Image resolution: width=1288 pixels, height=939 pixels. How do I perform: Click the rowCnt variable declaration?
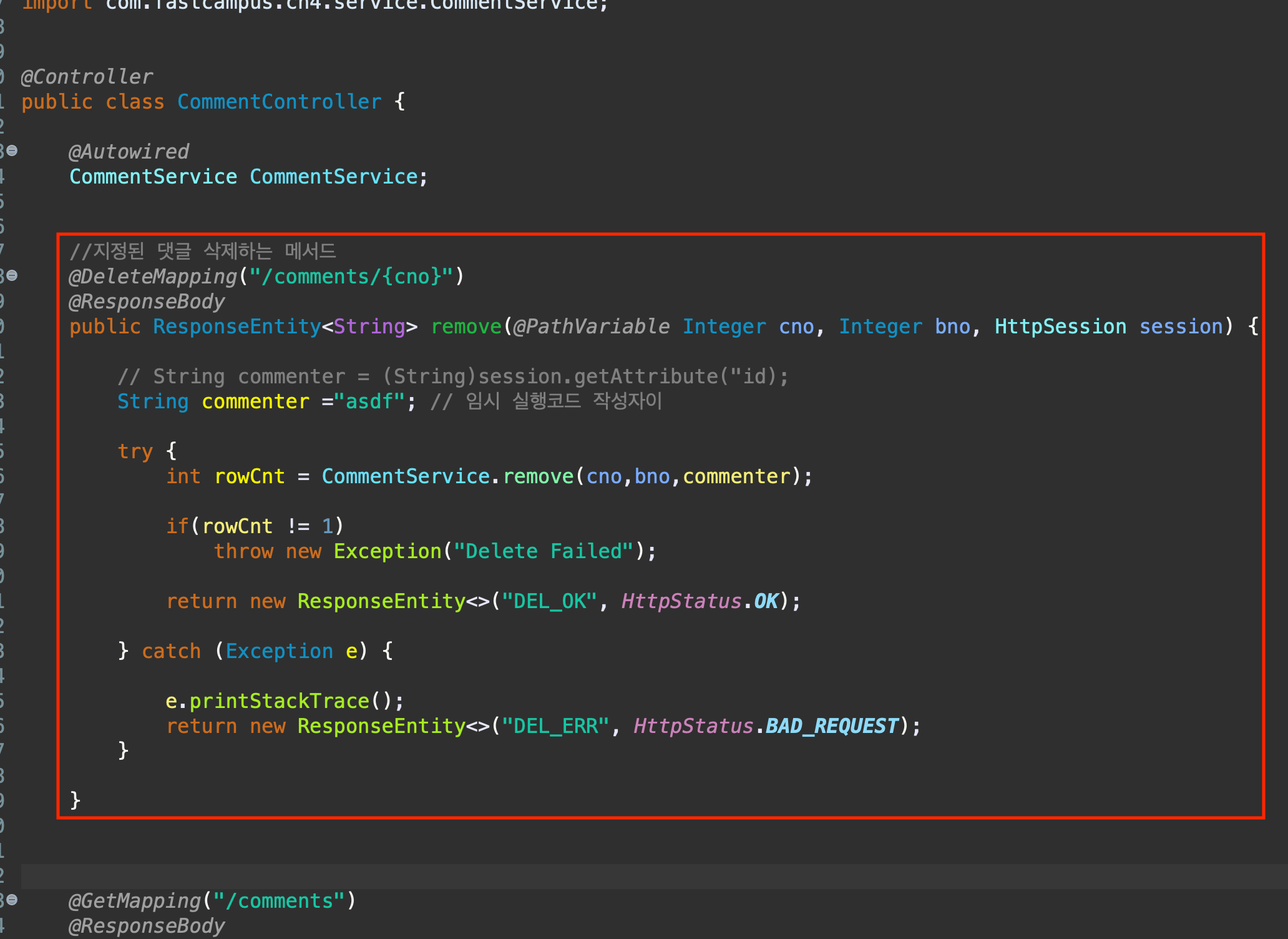tap(250, 476)
